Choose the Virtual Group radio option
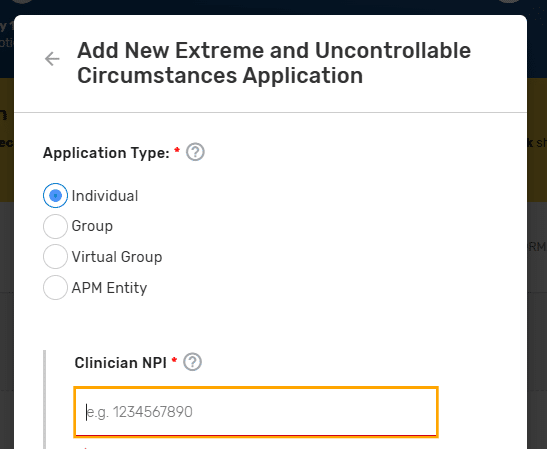Image resolution: width=547 pixels, height=449 pixels. pos(55,257)
